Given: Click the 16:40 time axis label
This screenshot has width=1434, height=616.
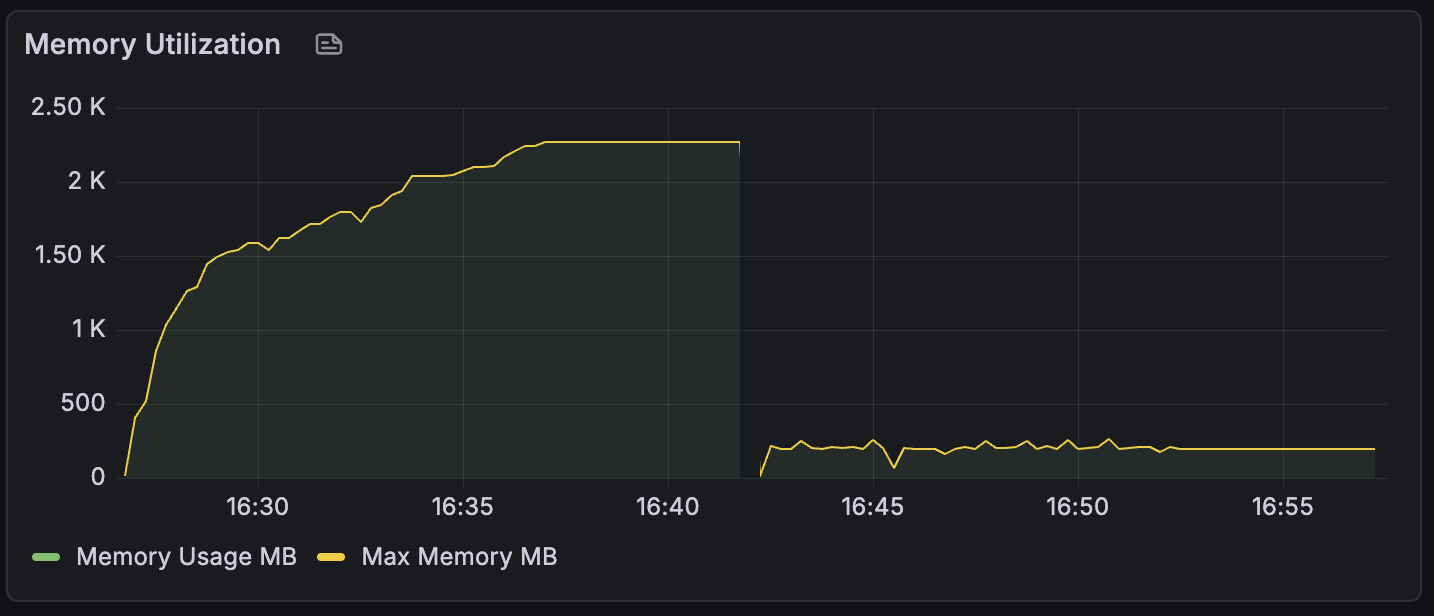Looking at the screenshot, I should 668,507.
